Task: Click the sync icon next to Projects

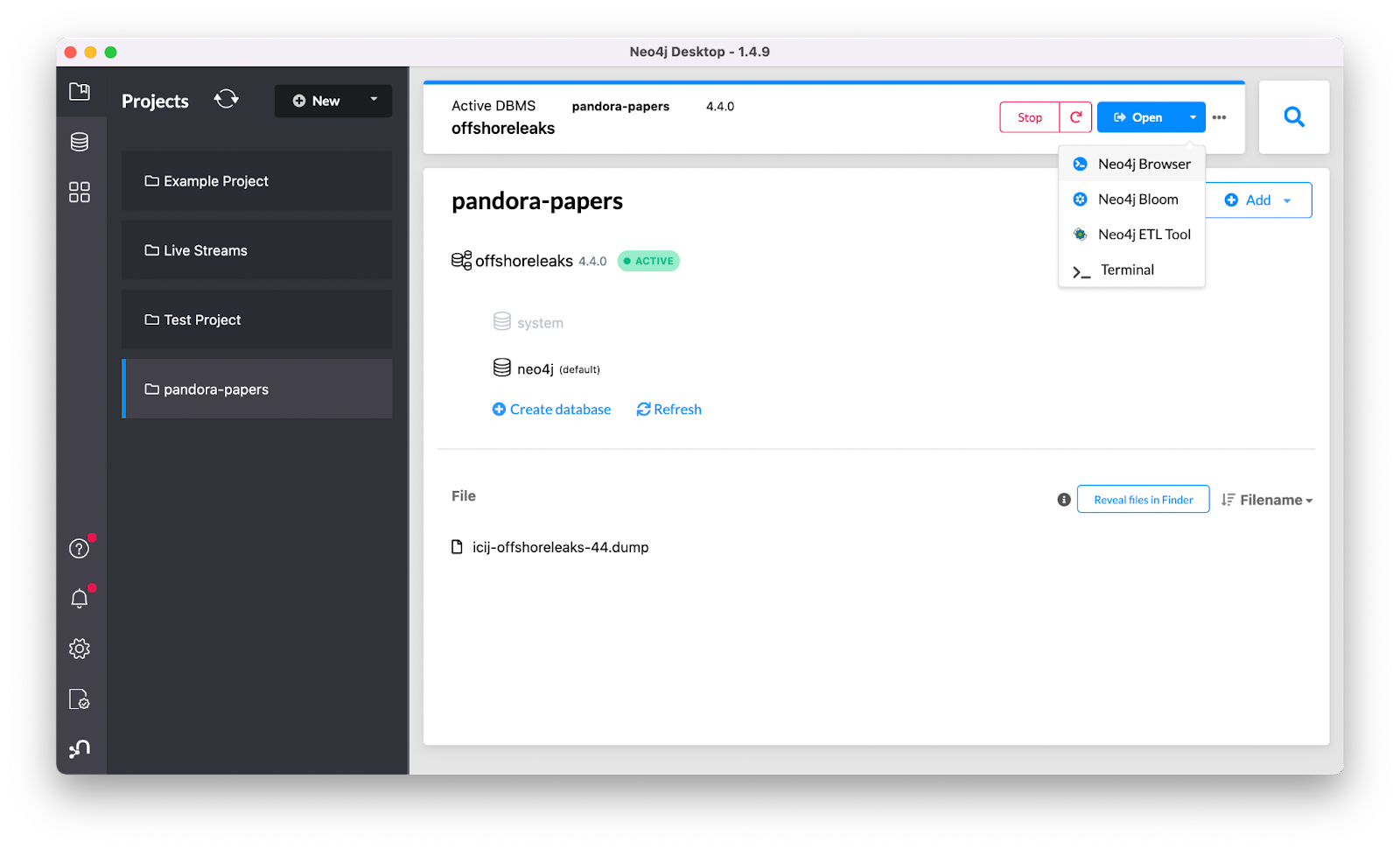Action: tap(226, 99)
